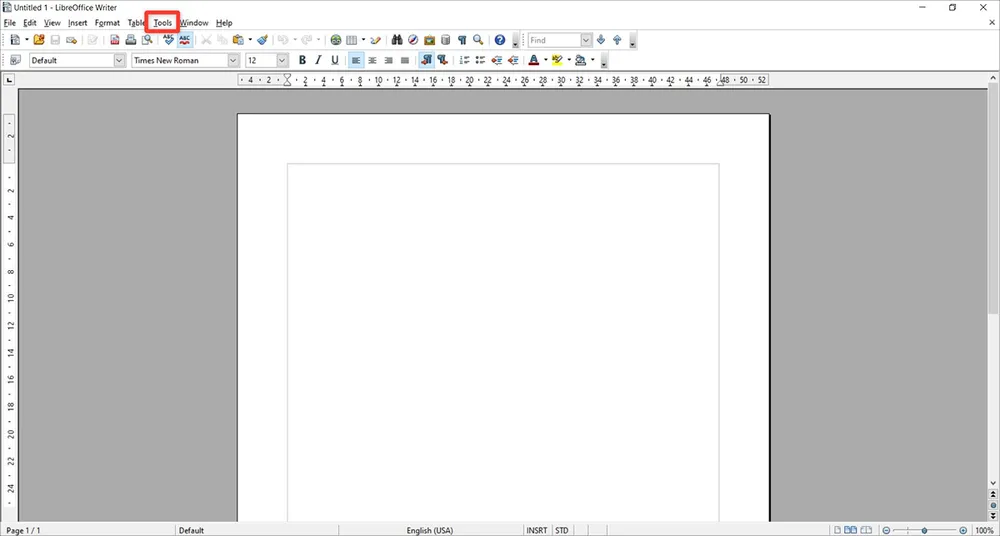
Task: Click Zoom In plus button
Action: (x=963, y=530)
